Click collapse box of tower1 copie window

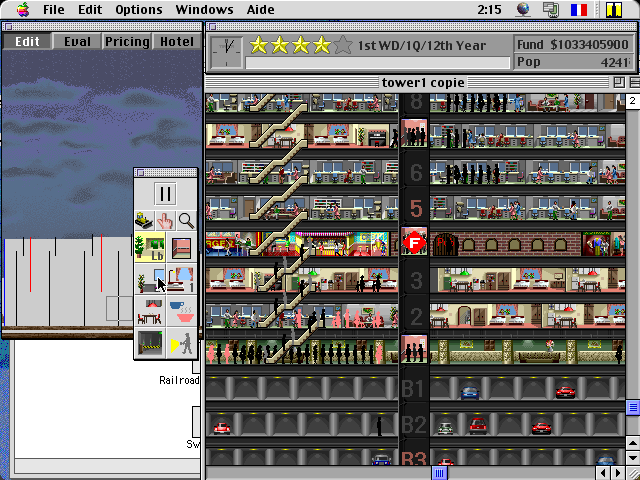point(635,82)
